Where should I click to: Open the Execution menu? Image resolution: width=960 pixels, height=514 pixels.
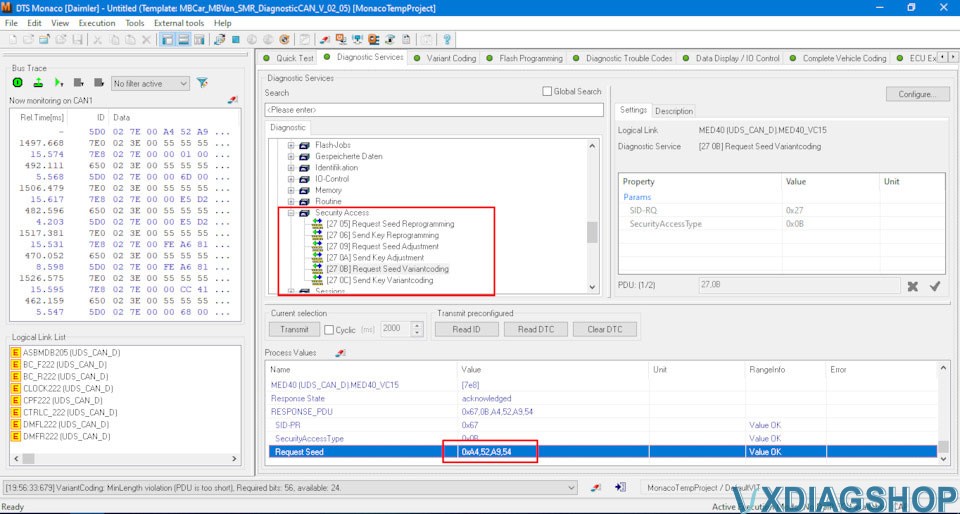pos(97,23)
